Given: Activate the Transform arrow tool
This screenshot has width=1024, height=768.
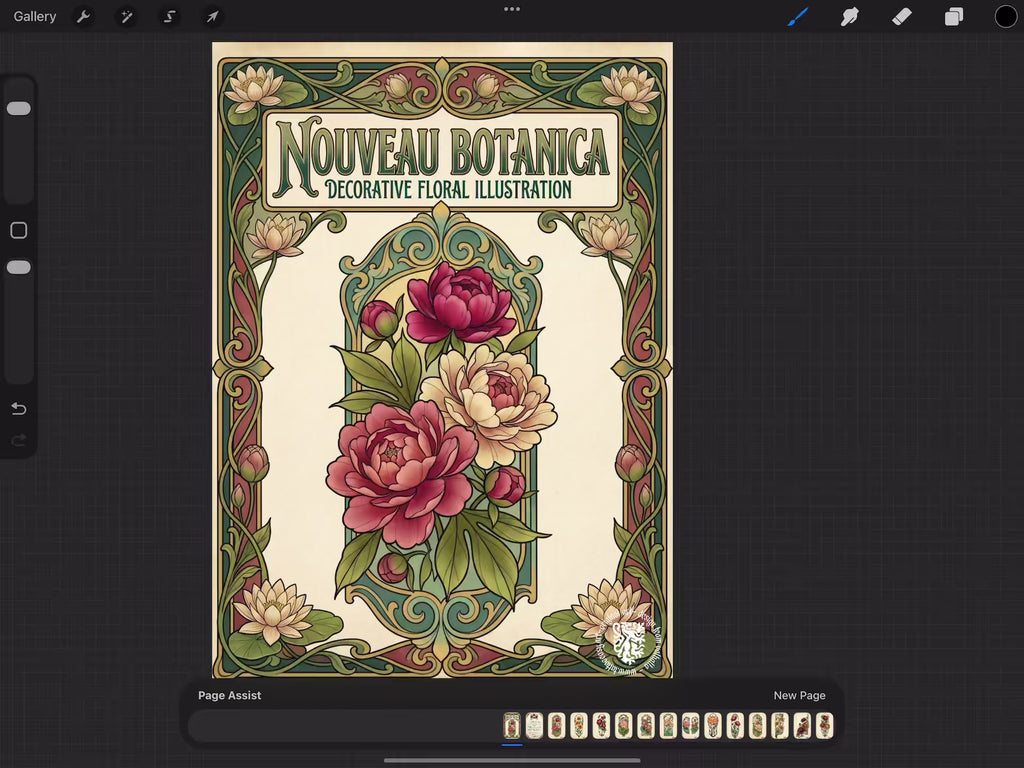Looking at the screenshot, I should (212, 16).
